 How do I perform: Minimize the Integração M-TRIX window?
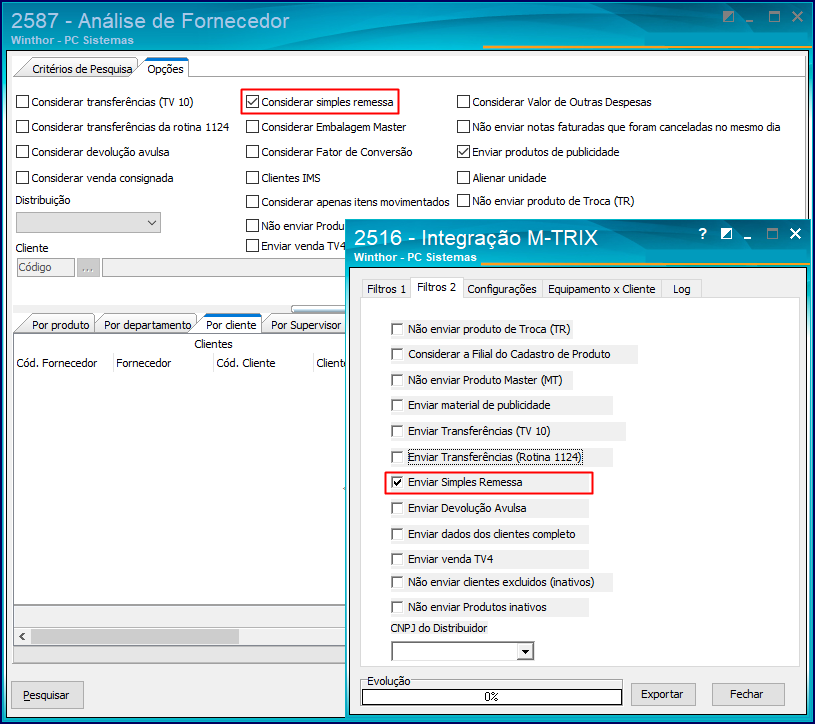748,237
